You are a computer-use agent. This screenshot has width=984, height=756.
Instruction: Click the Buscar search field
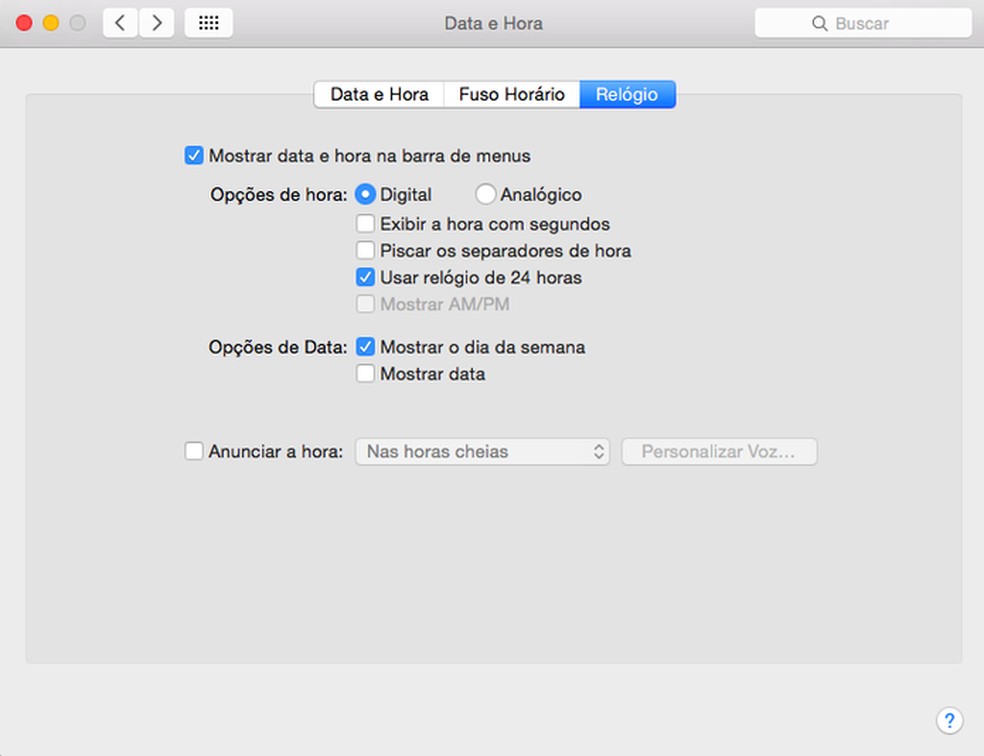[x=863, y=23]
